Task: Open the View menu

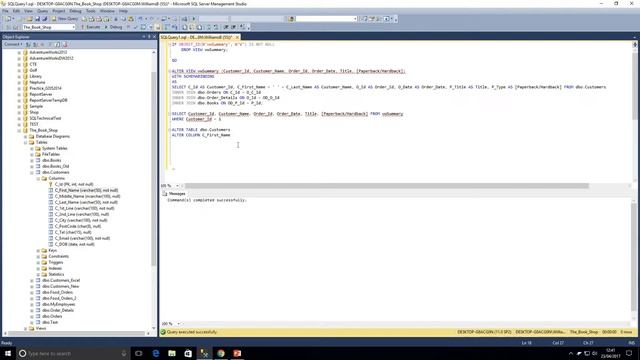Action: click(x=28, y=11)
